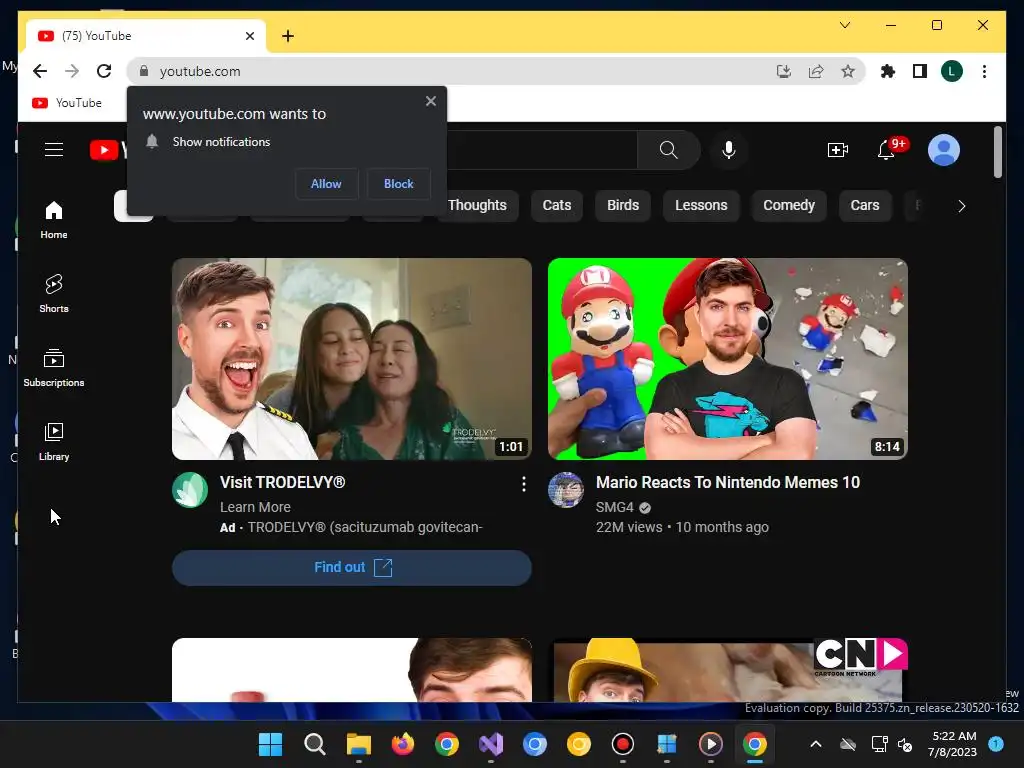Open the Chrome profile L avatar
The height and width of the screenshot is (768, 1024).
952,71
